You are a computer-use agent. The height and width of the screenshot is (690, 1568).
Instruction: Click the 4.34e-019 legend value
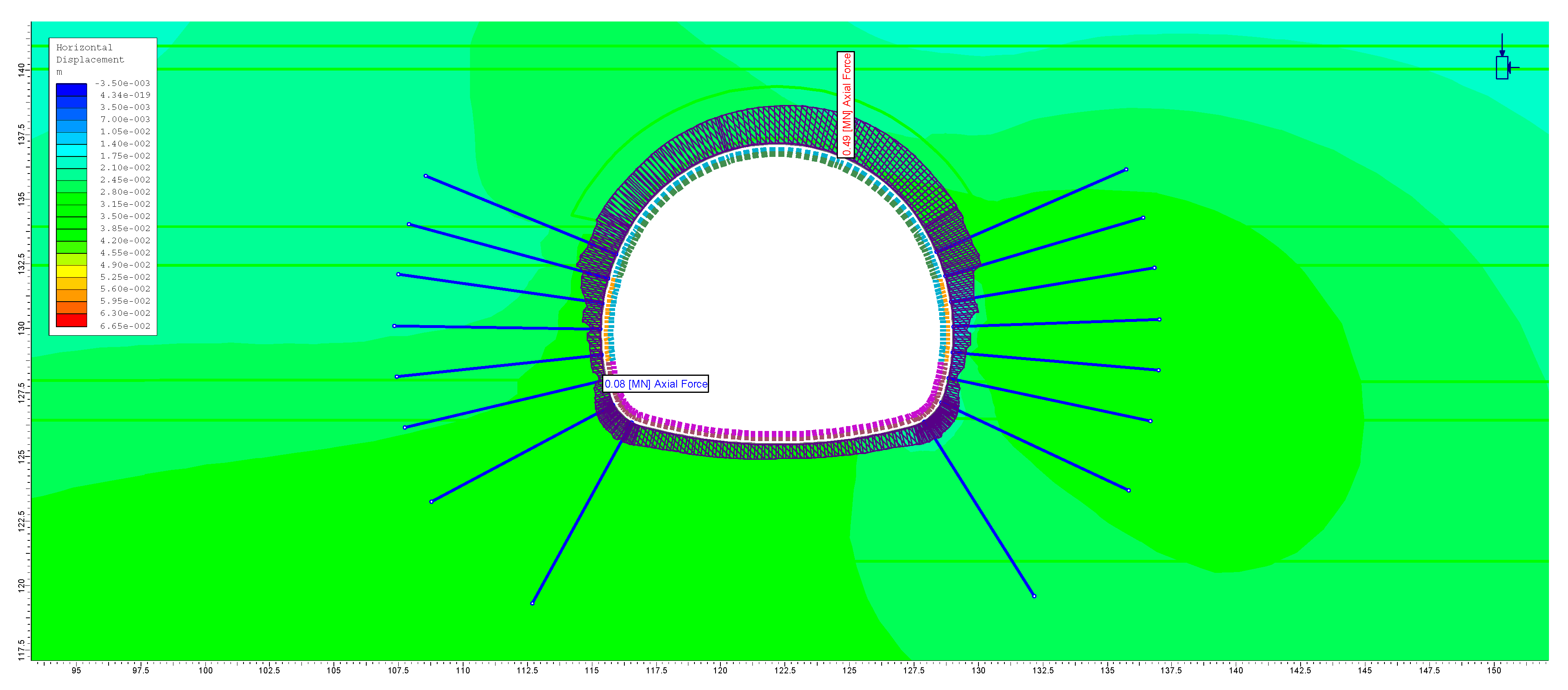pyautogui.click(x=125, y=95)
